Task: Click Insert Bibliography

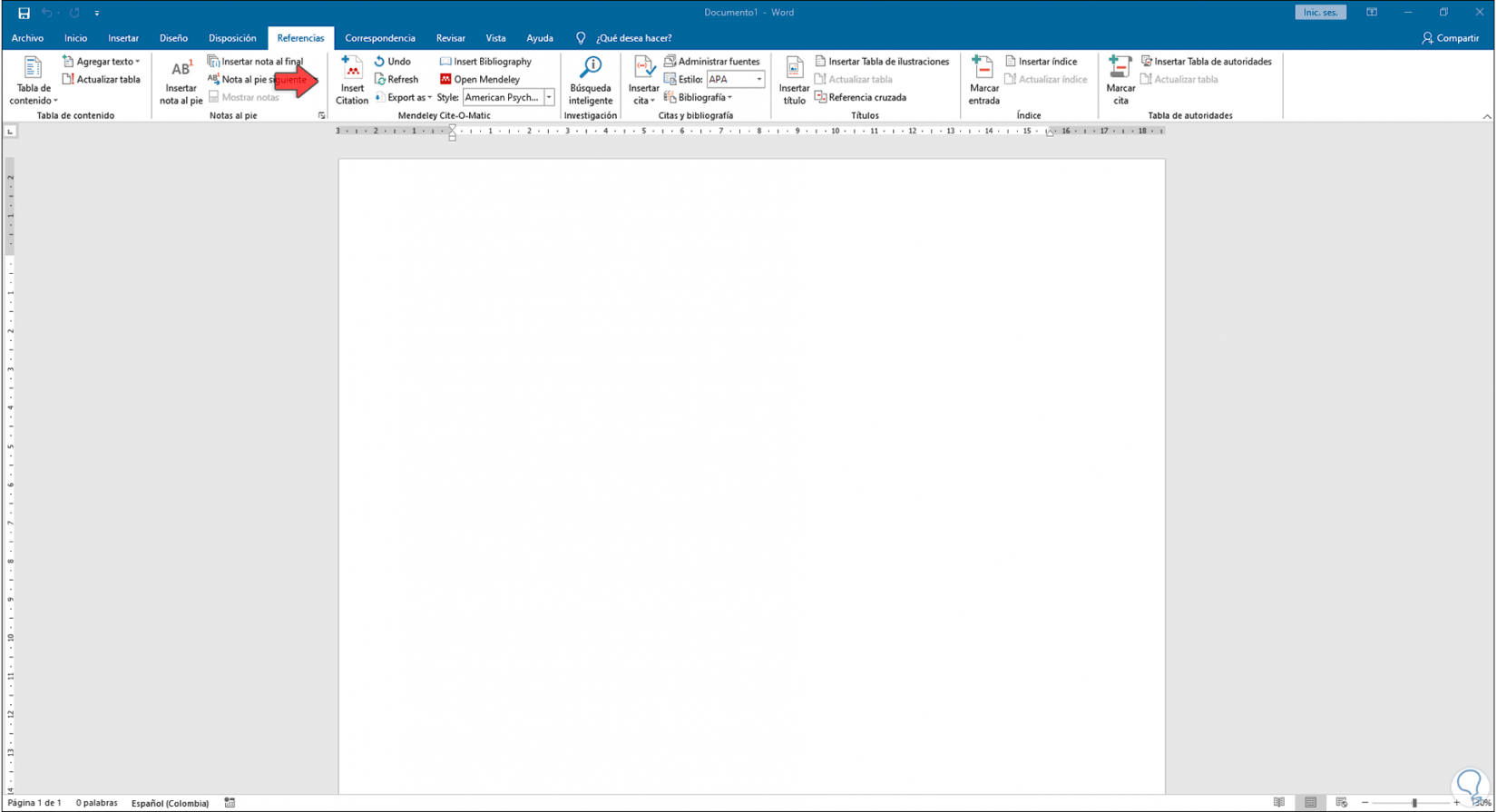Action: tap(485, 62)
